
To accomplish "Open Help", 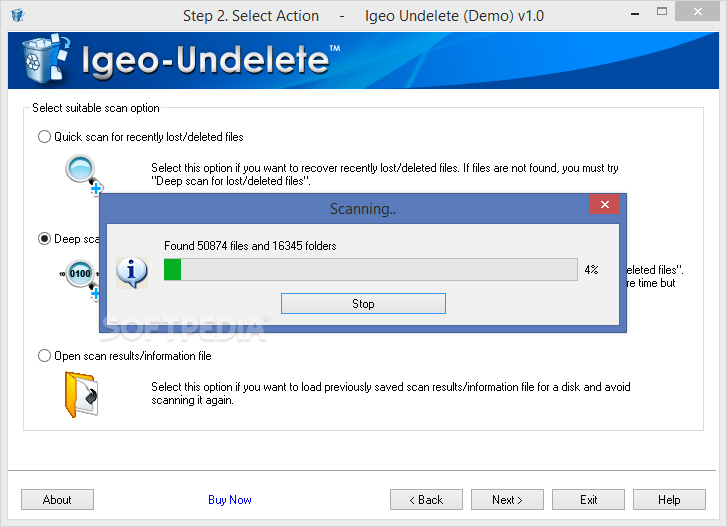I will [670, 500].
